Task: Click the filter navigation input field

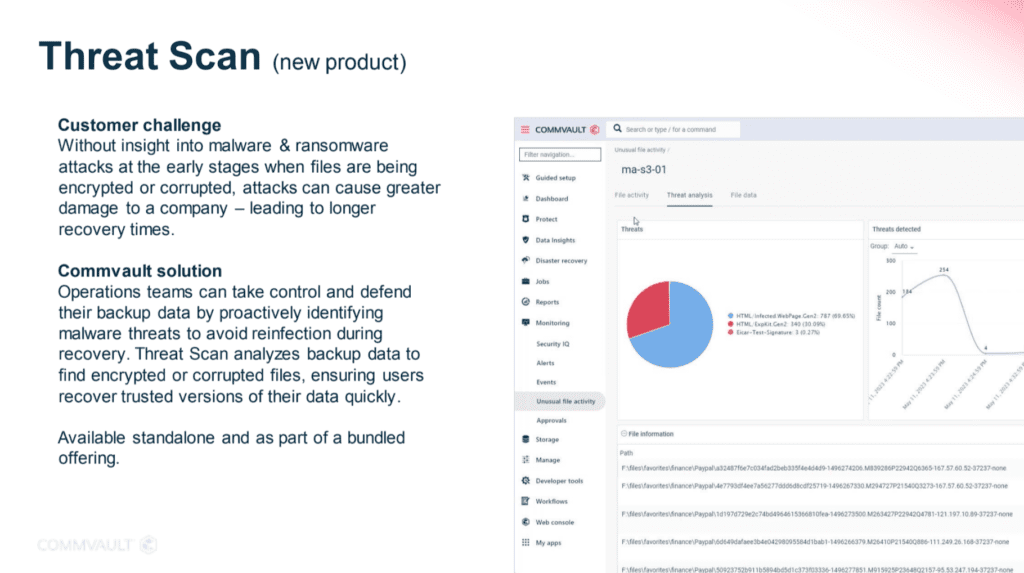Action: 560,154
